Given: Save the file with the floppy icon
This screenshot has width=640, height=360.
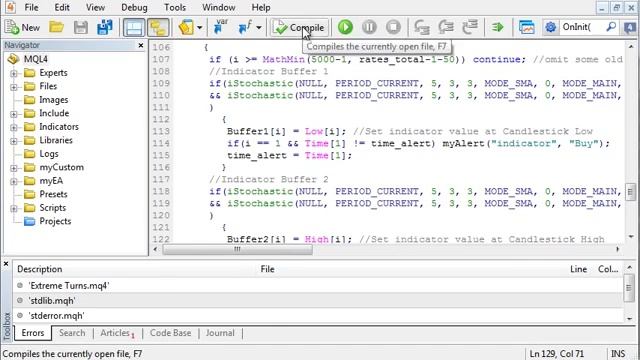Looking at the screenshot, I should coord(80,27).
